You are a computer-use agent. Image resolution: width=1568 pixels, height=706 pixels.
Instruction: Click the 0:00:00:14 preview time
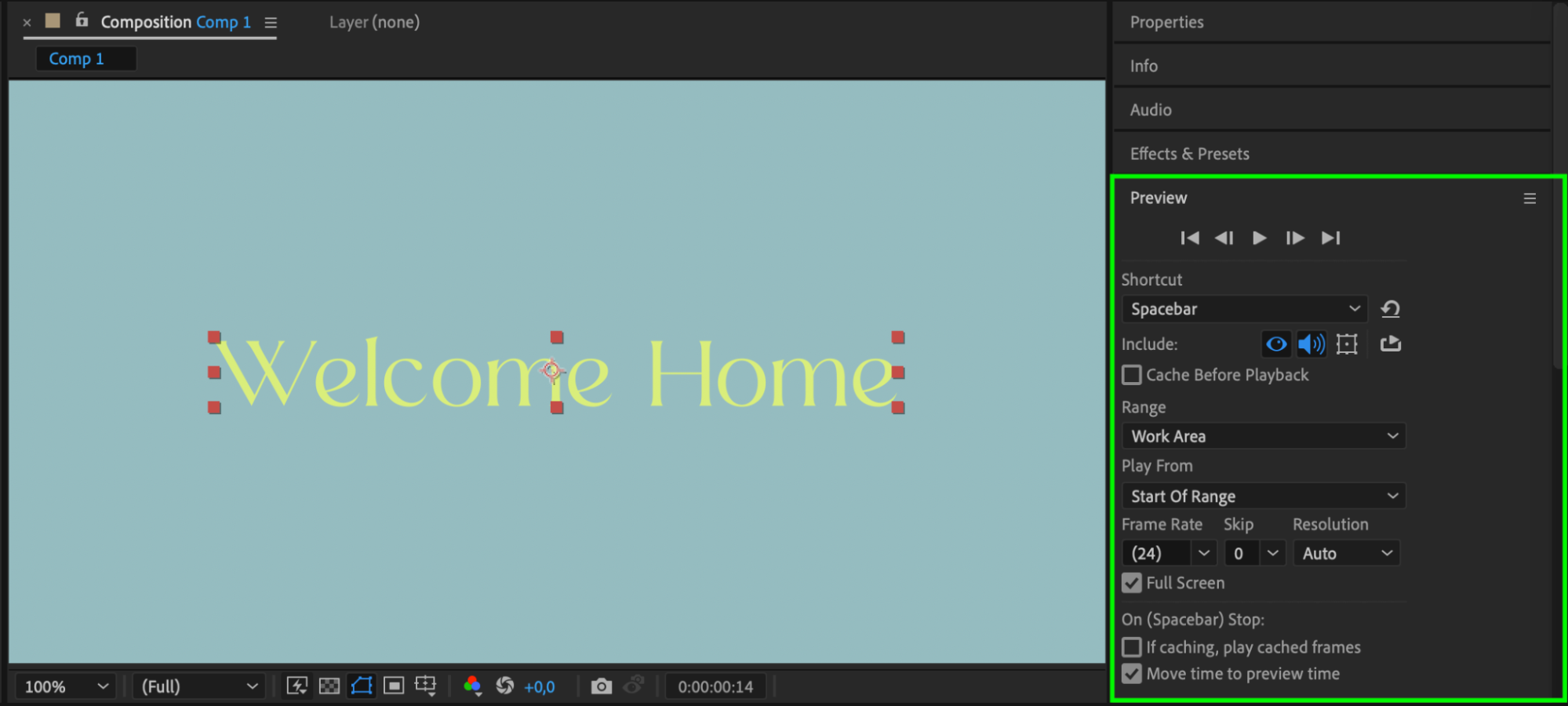click(715, 687)
